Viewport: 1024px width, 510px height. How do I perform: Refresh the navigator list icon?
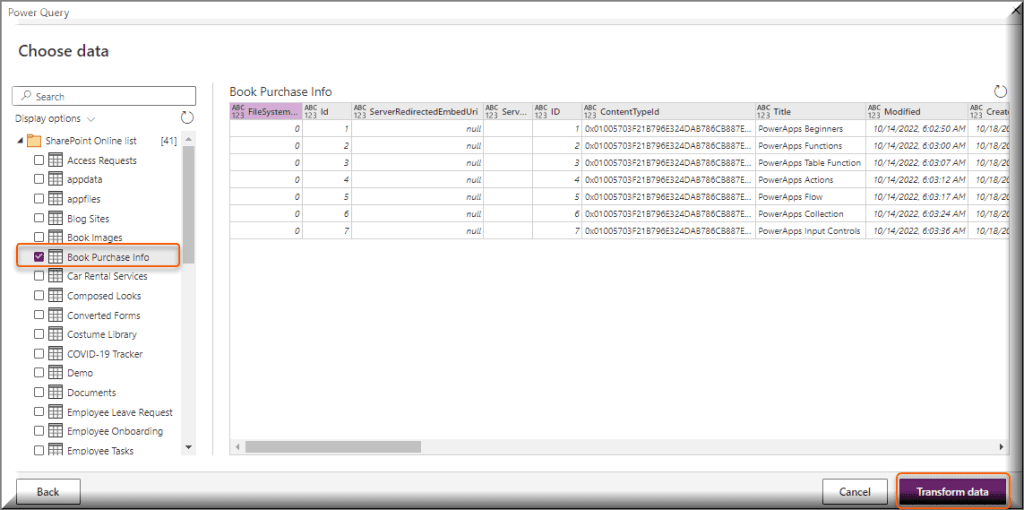coord(187,118)
